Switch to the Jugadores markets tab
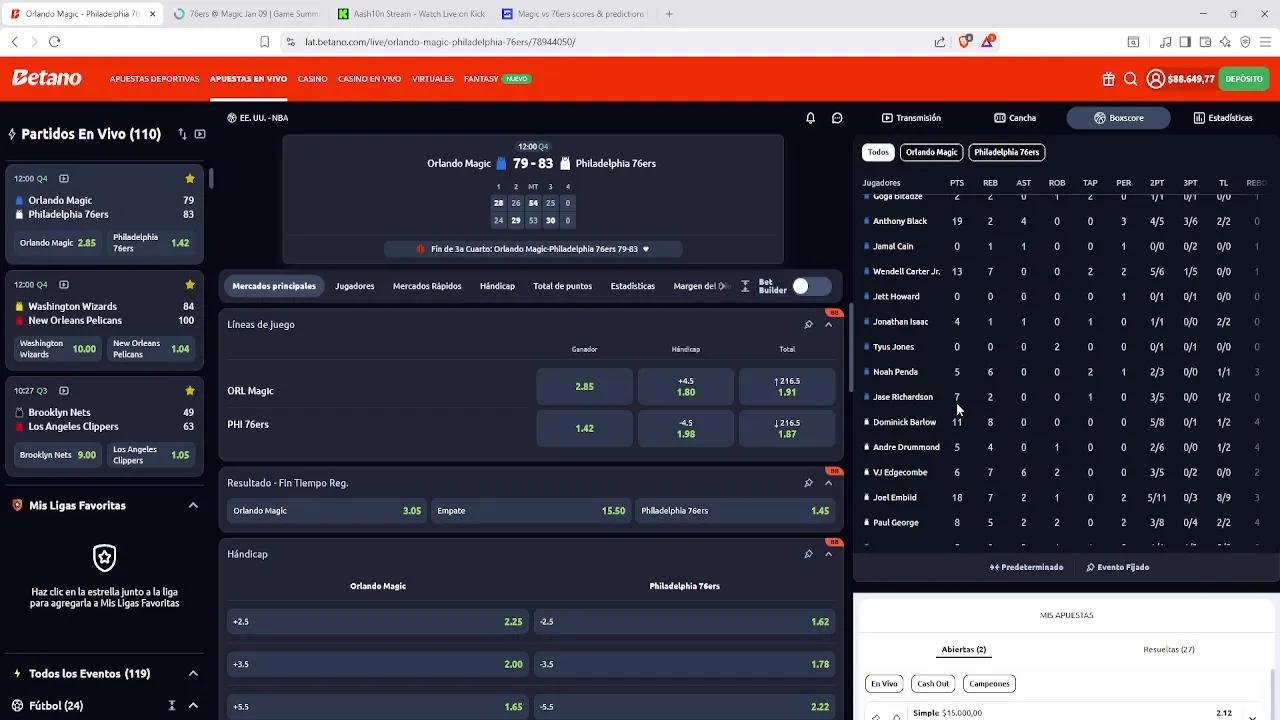The height and width of the screenshot is (720, 1280). point(355,286)
